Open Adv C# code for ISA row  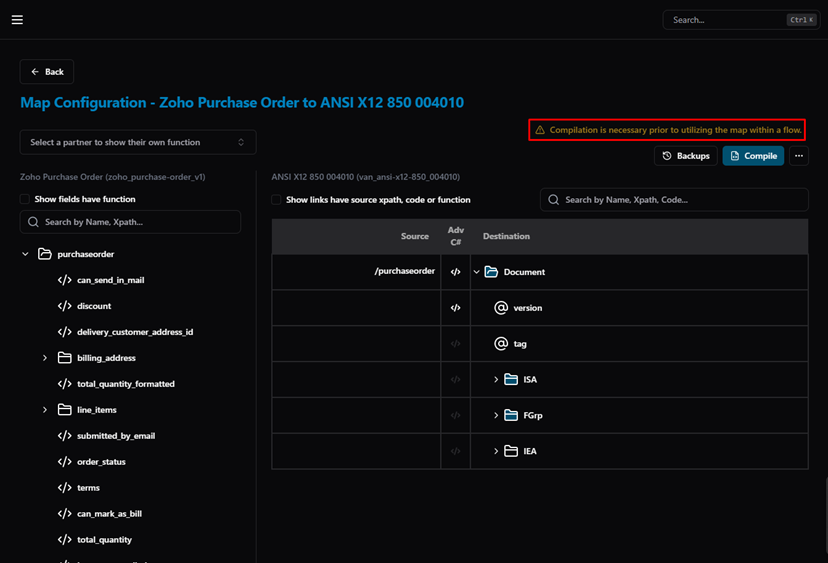tap(455, 380)
